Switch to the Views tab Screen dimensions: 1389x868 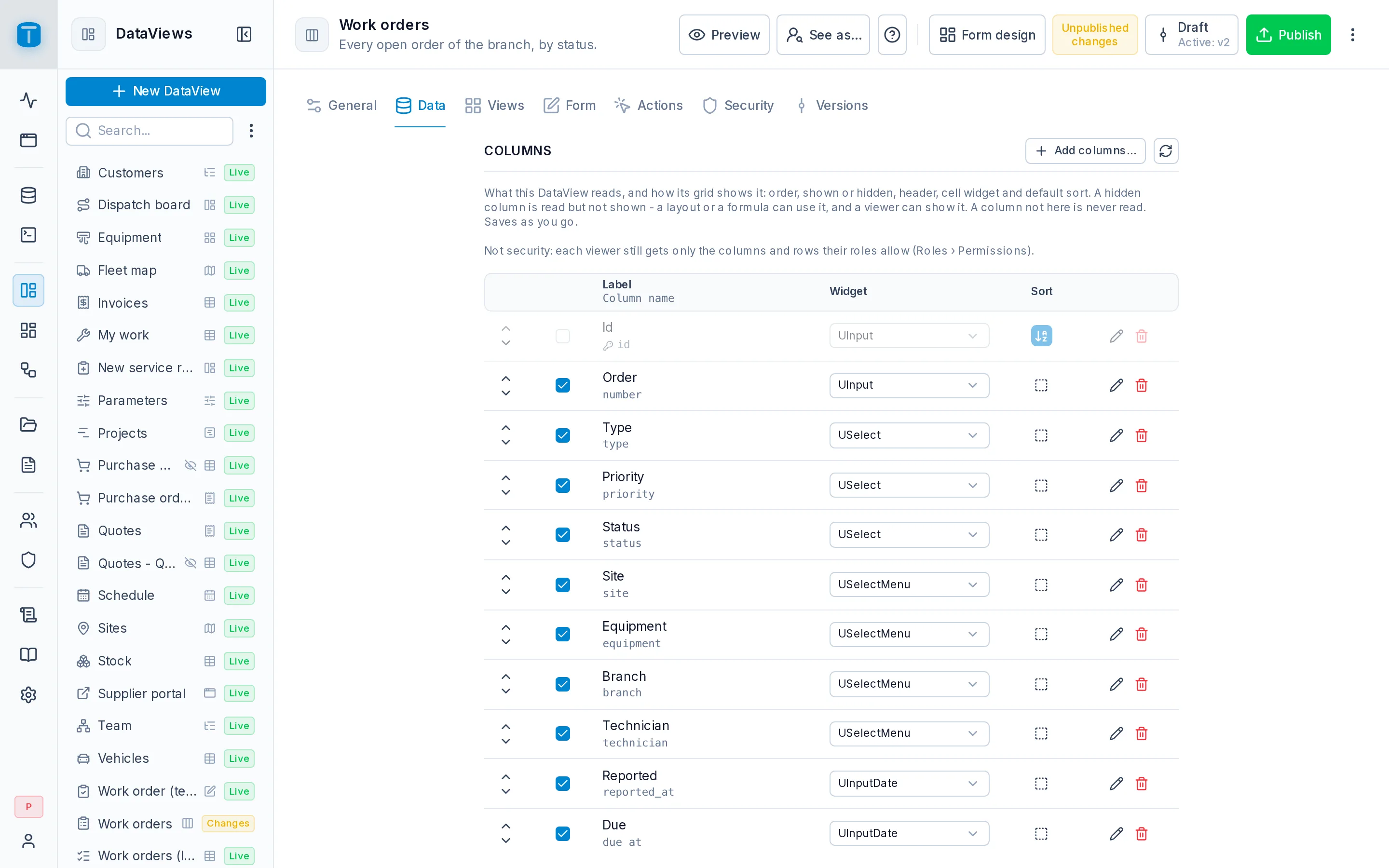point(494,106)
